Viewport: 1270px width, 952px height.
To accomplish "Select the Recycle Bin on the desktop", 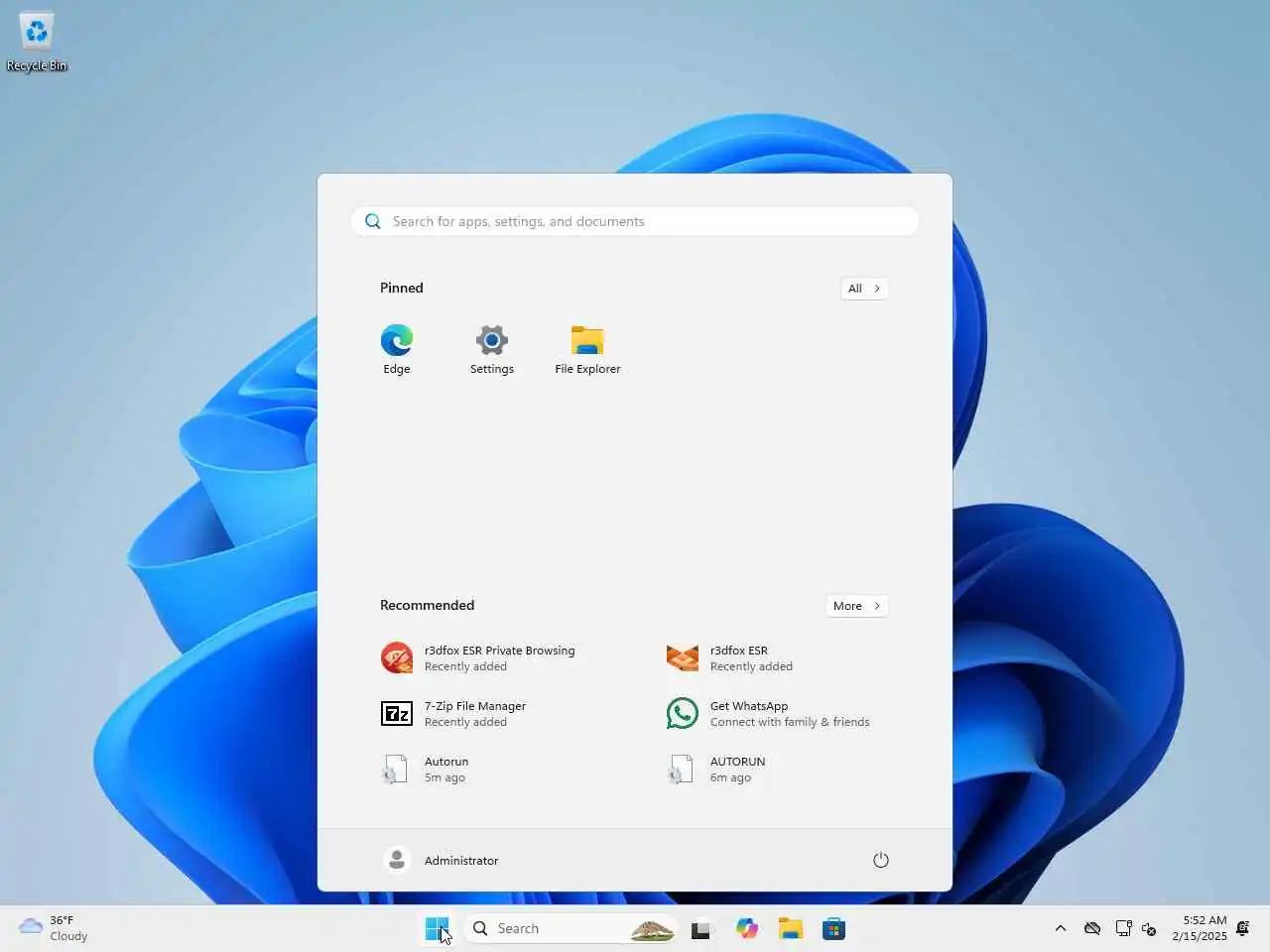I will click(37, 43).
